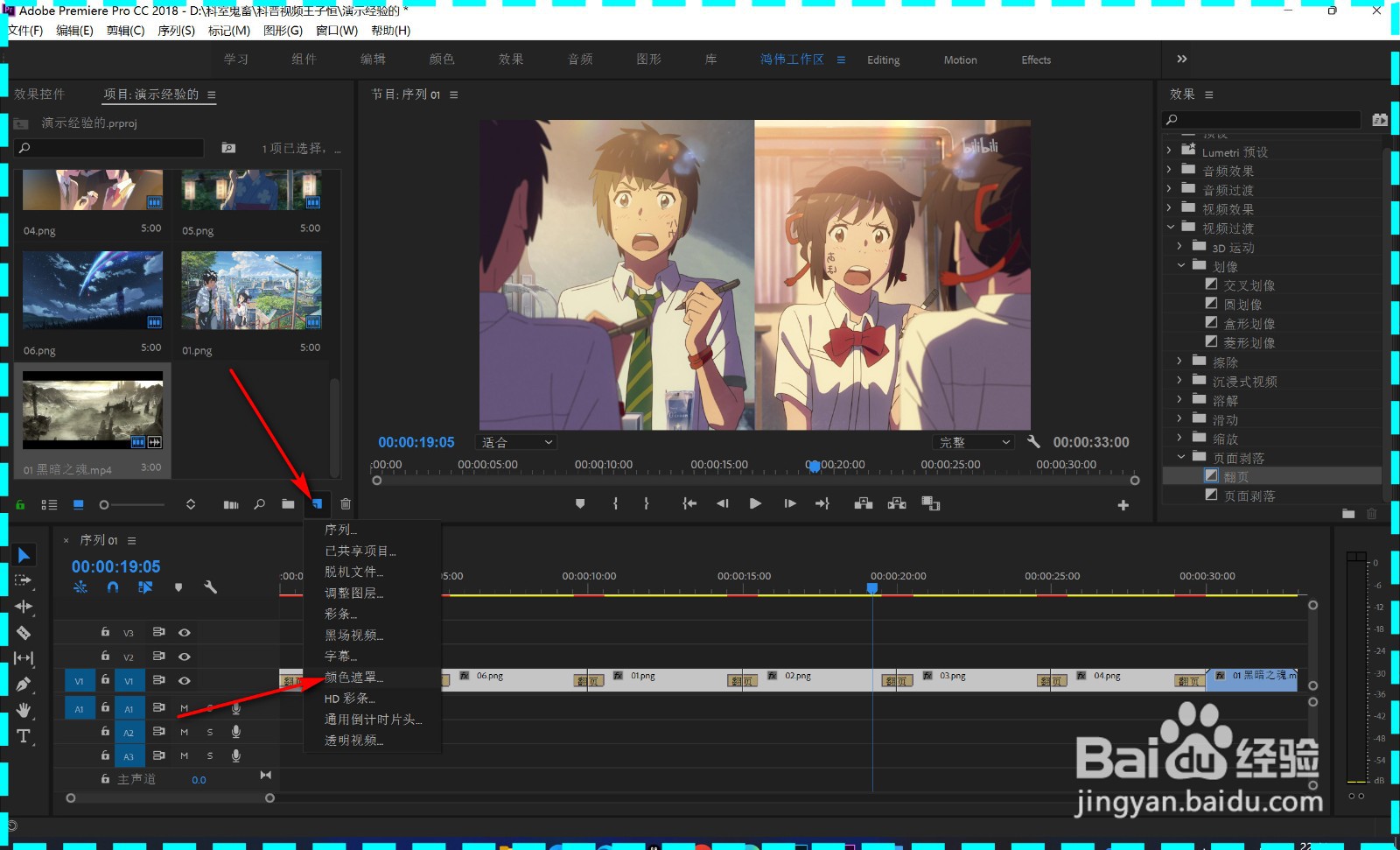Image resolution: width=1400 pixels, height=850 pixels.
Task: Click the Effects panel search field
Action: coord(1262,119)
